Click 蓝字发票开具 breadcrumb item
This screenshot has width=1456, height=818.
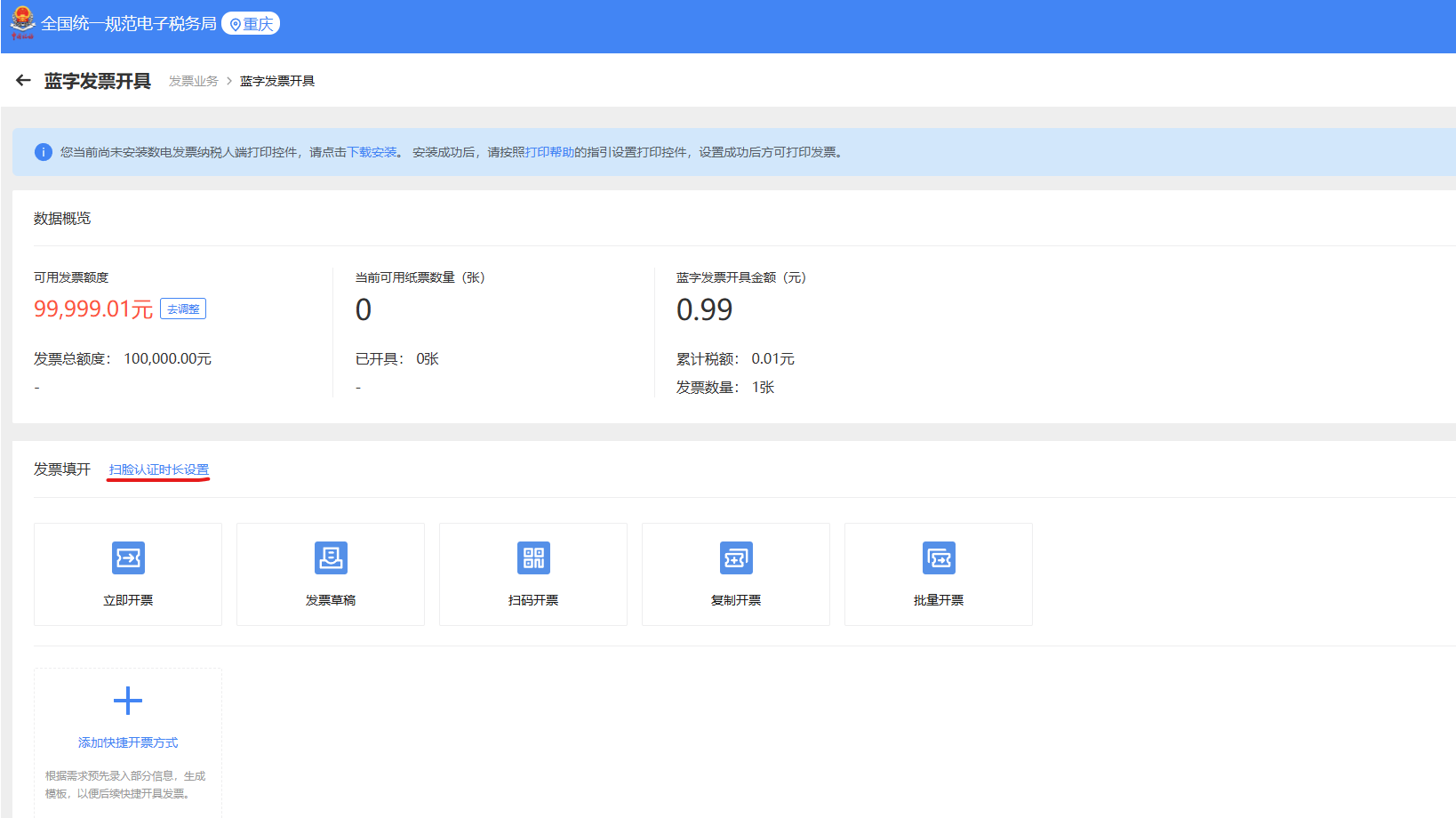pos(277,81)
